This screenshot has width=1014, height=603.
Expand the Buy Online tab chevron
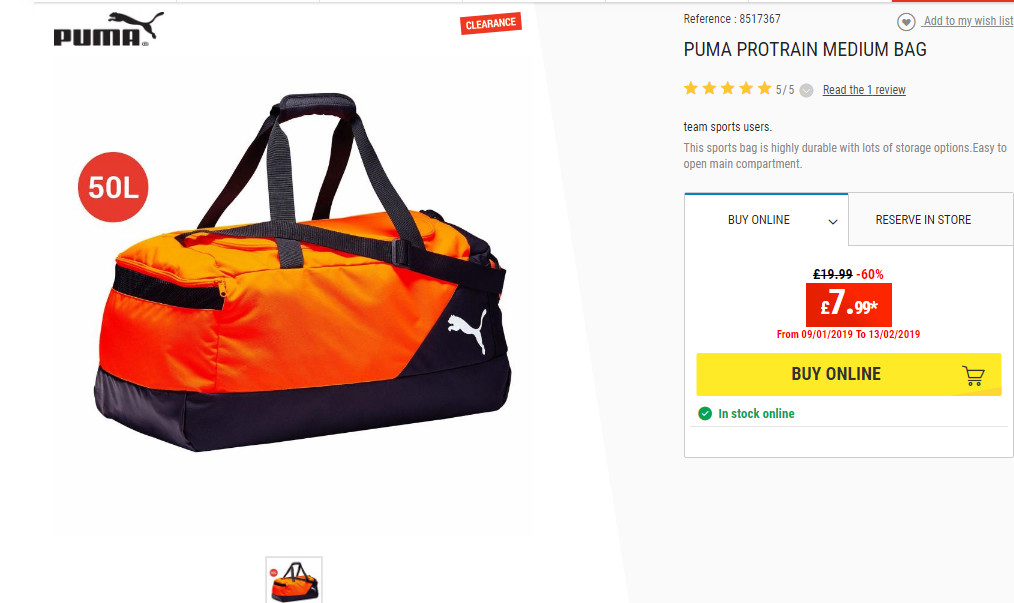(833, 222)
